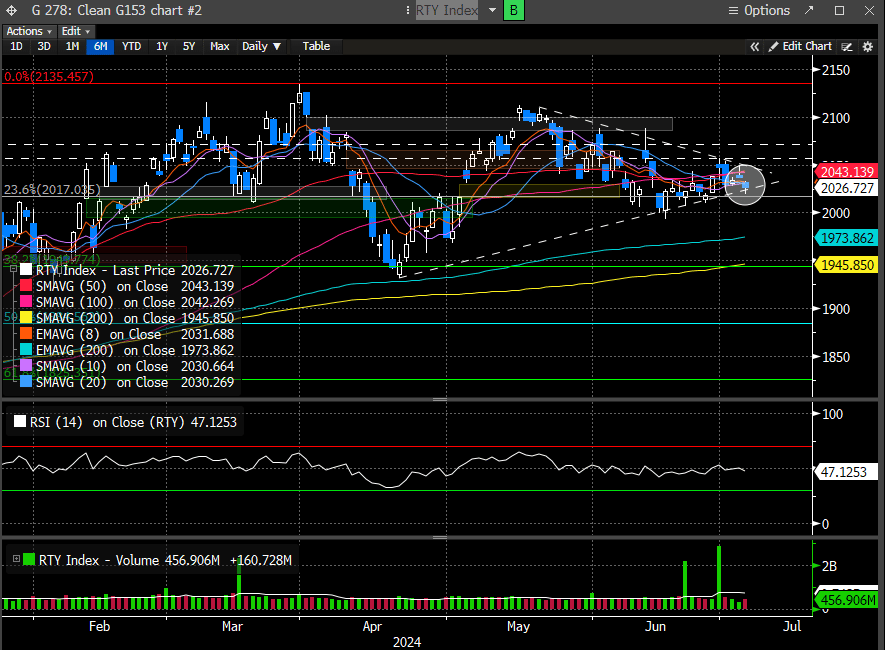Click the white RTY Index Last Price swatch
This screenshot has height=650, width=885.
26,270
